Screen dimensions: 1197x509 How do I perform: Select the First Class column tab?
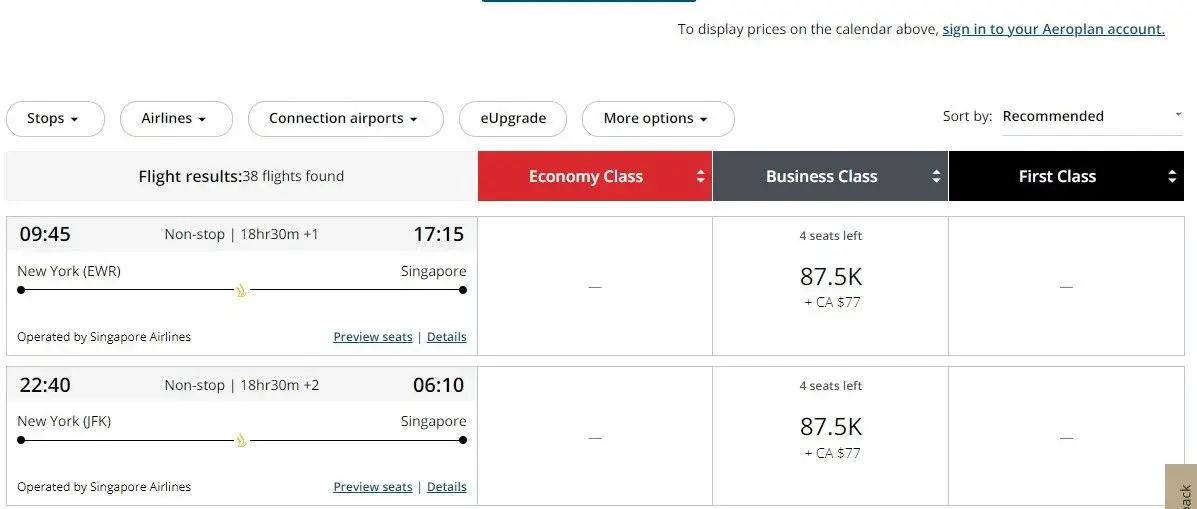1057,177
